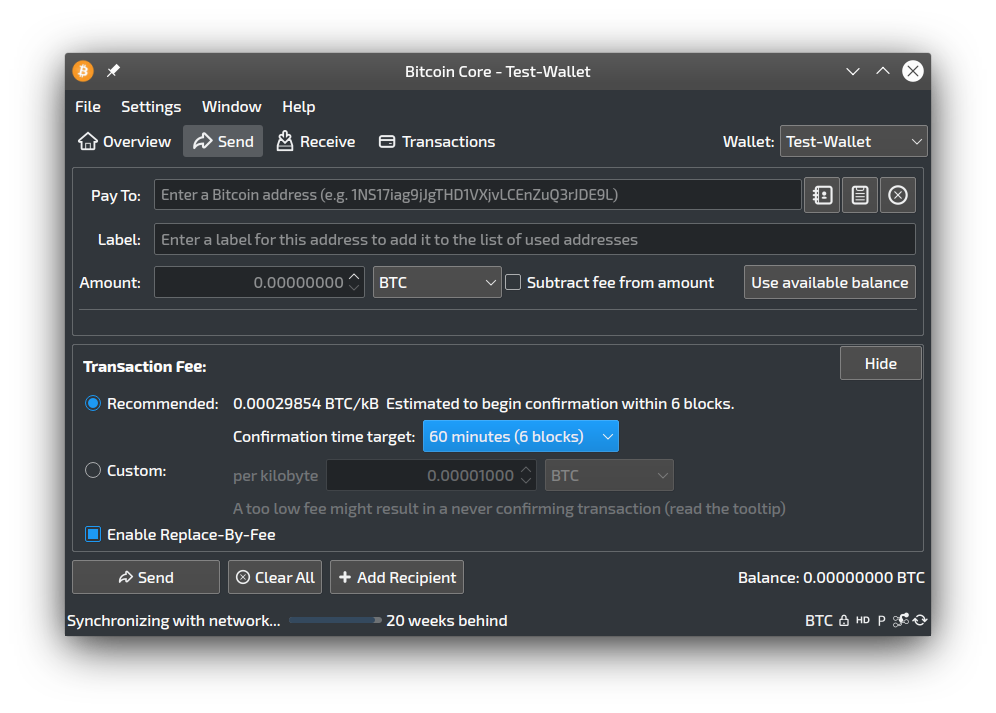
Task: Click the wallet encryption lock icon in status bar
Action: coord(844,620)
